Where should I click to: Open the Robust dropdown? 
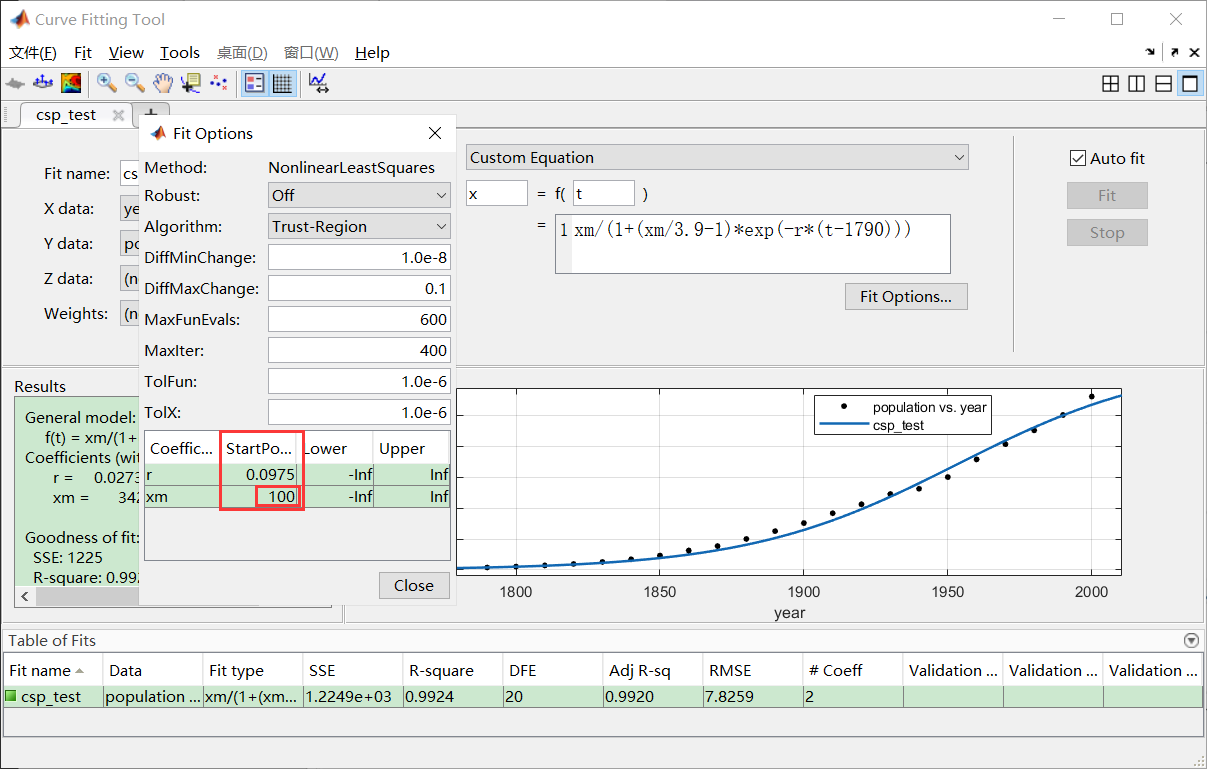[359, 195]
